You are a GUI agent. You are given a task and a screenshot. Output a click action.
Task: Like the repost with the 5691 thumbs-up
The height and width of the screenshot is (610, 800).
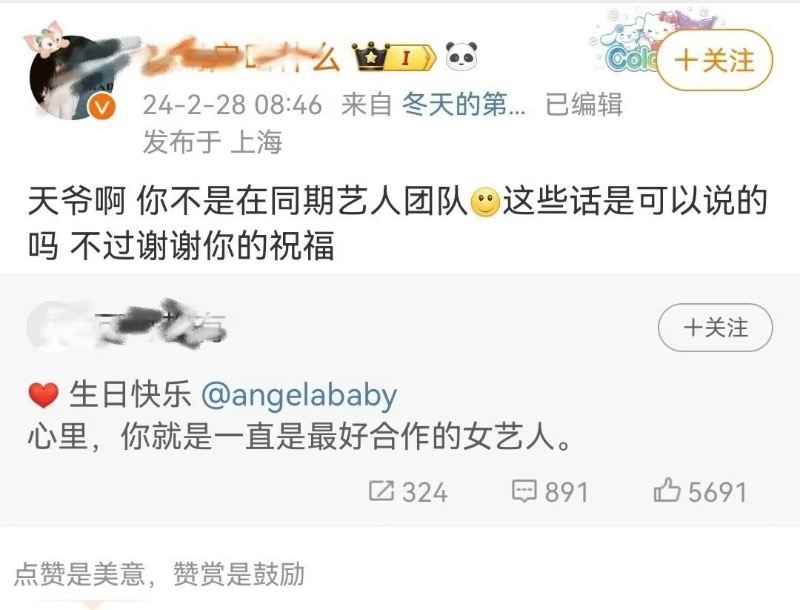click(x=700, y=492)
